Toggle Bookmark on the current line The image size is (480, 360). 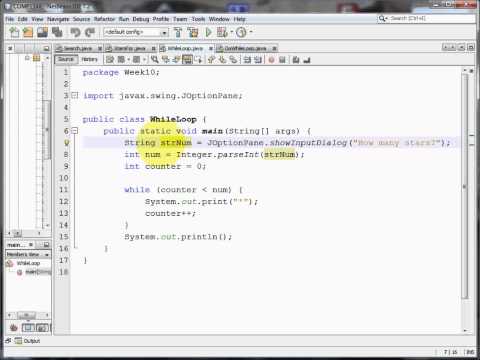coord(234,60)
